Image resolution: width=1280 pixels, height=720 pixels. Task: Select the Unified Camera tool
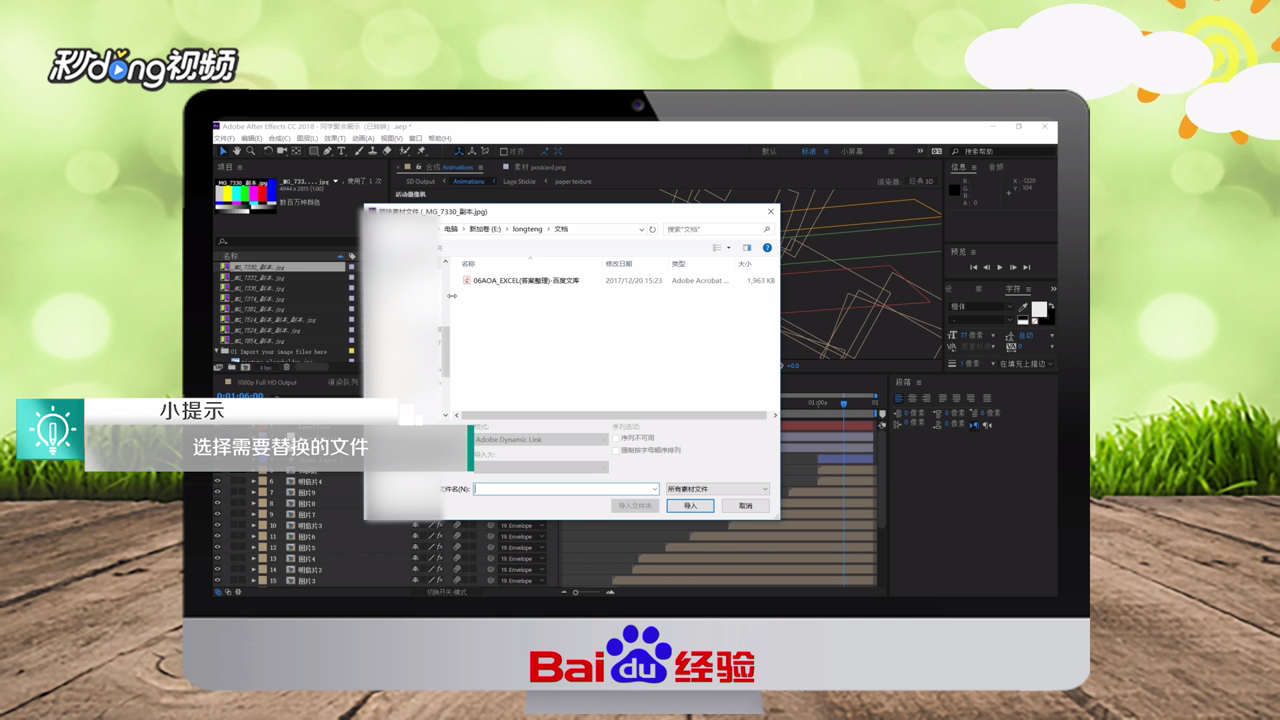[282, 151]
